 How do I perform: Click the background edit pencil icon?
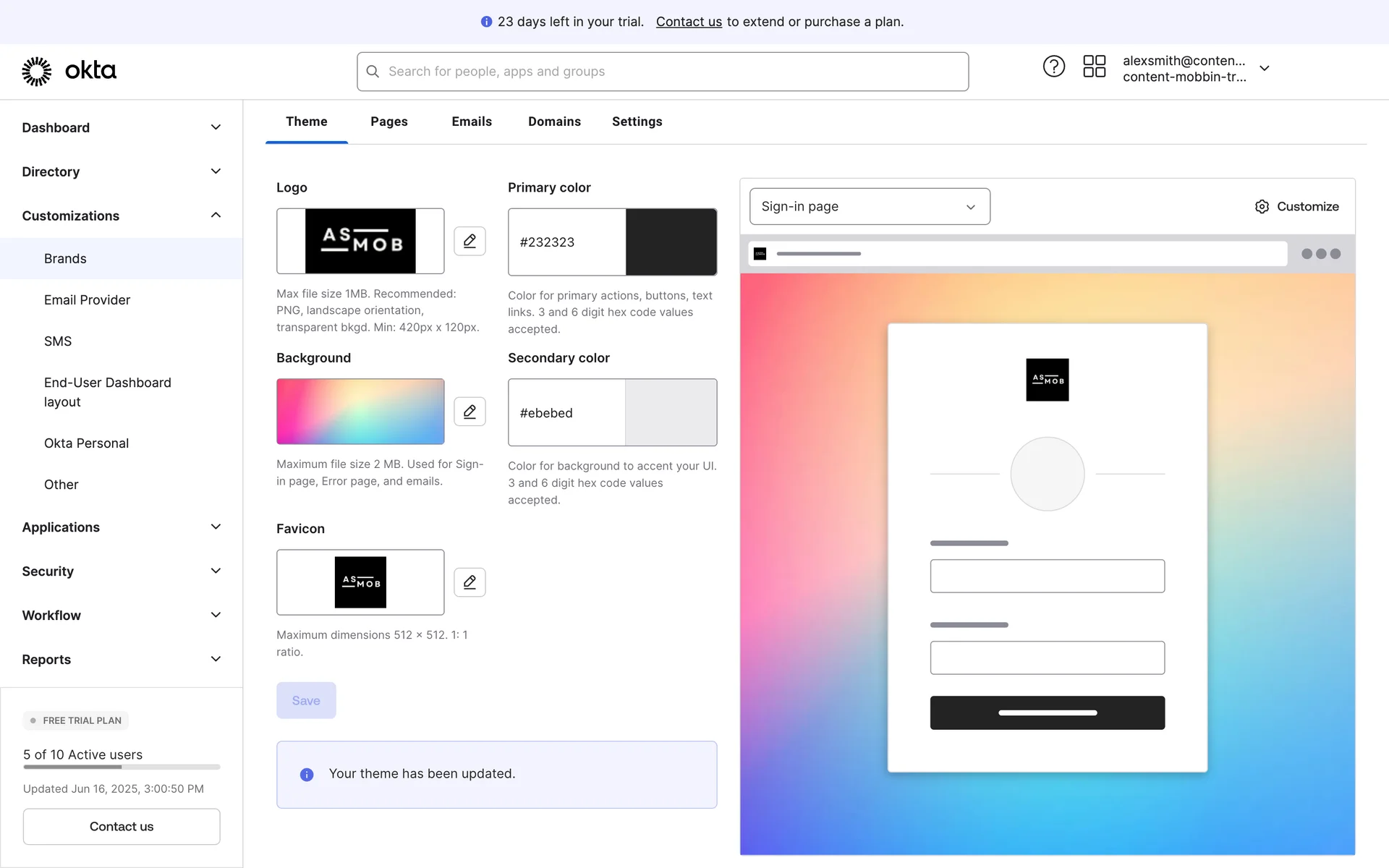(470, 412)
